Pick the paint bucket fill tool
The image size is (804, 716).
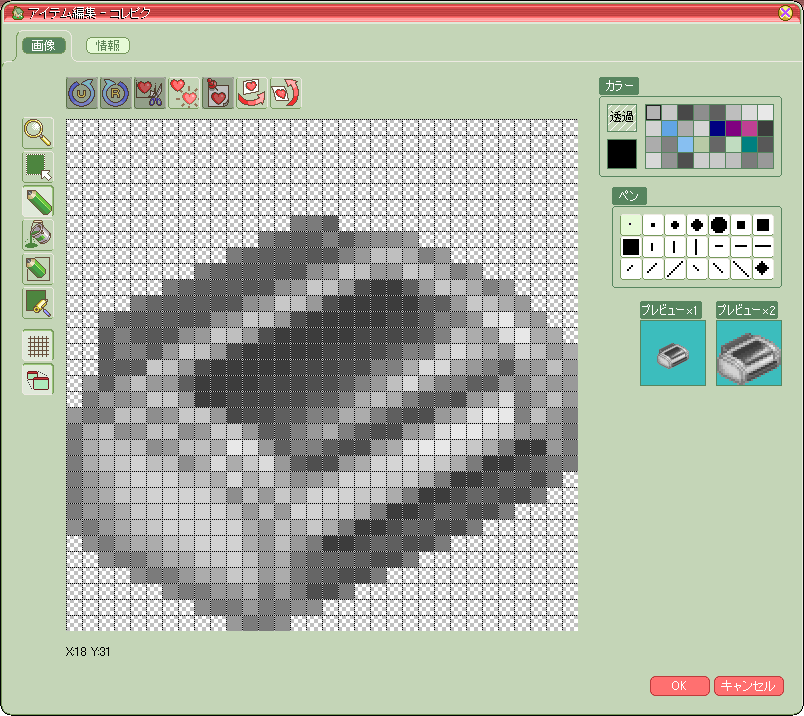click(38, 235)
